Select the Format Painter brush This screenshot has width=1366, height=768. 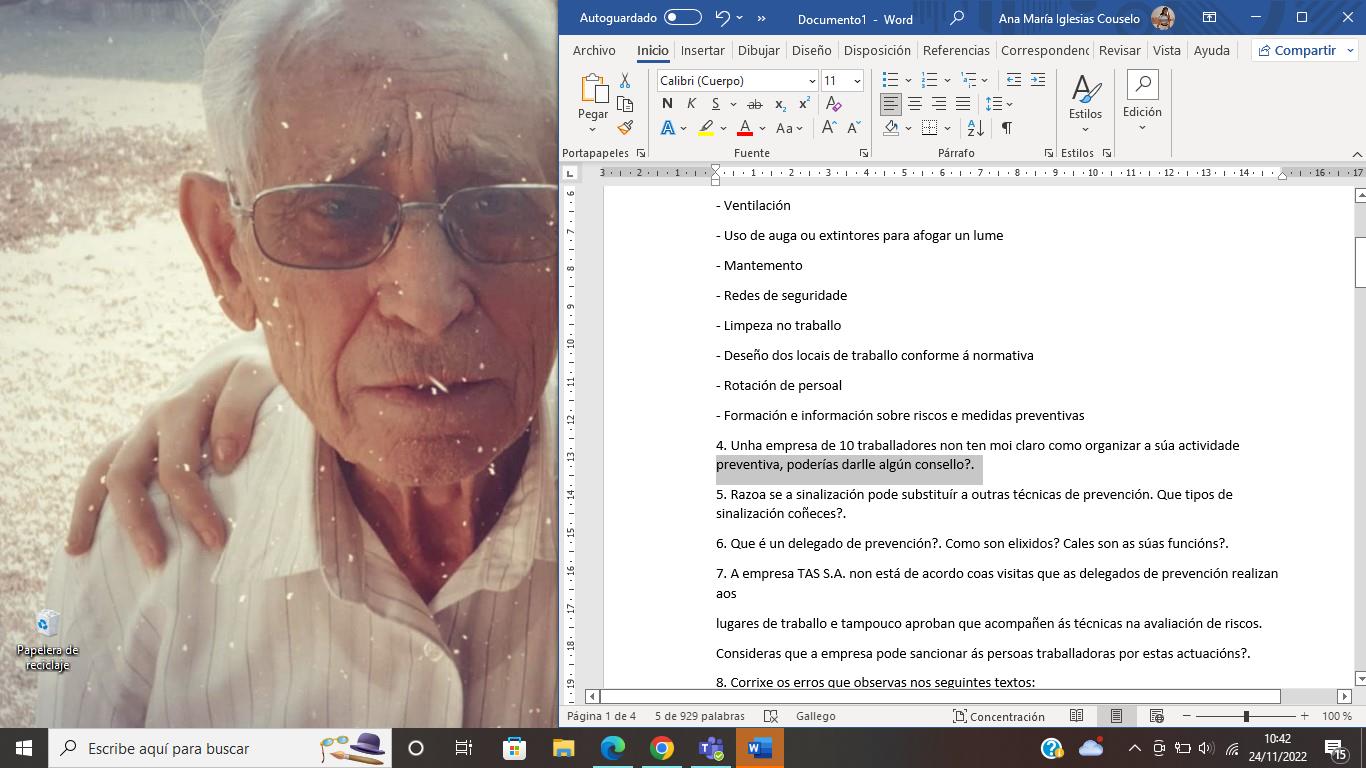pyautogui.click(x=625, y=128)
